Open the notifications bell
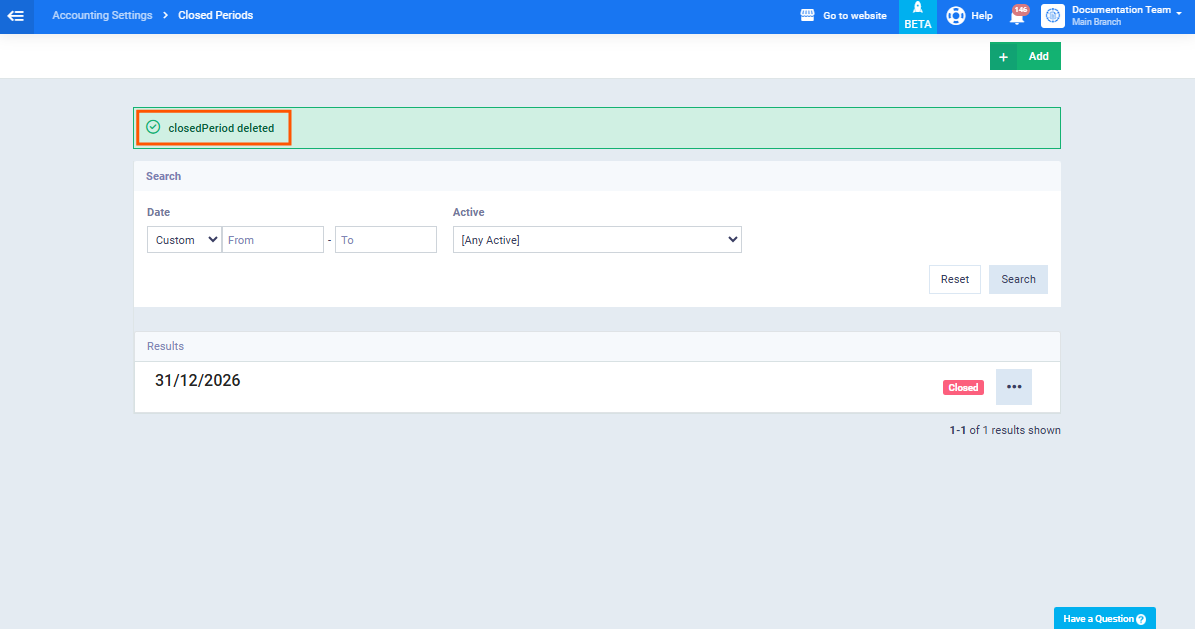Image resolution: width=1195 pixels, height=629 pixels. click(x=1017, y=15)
